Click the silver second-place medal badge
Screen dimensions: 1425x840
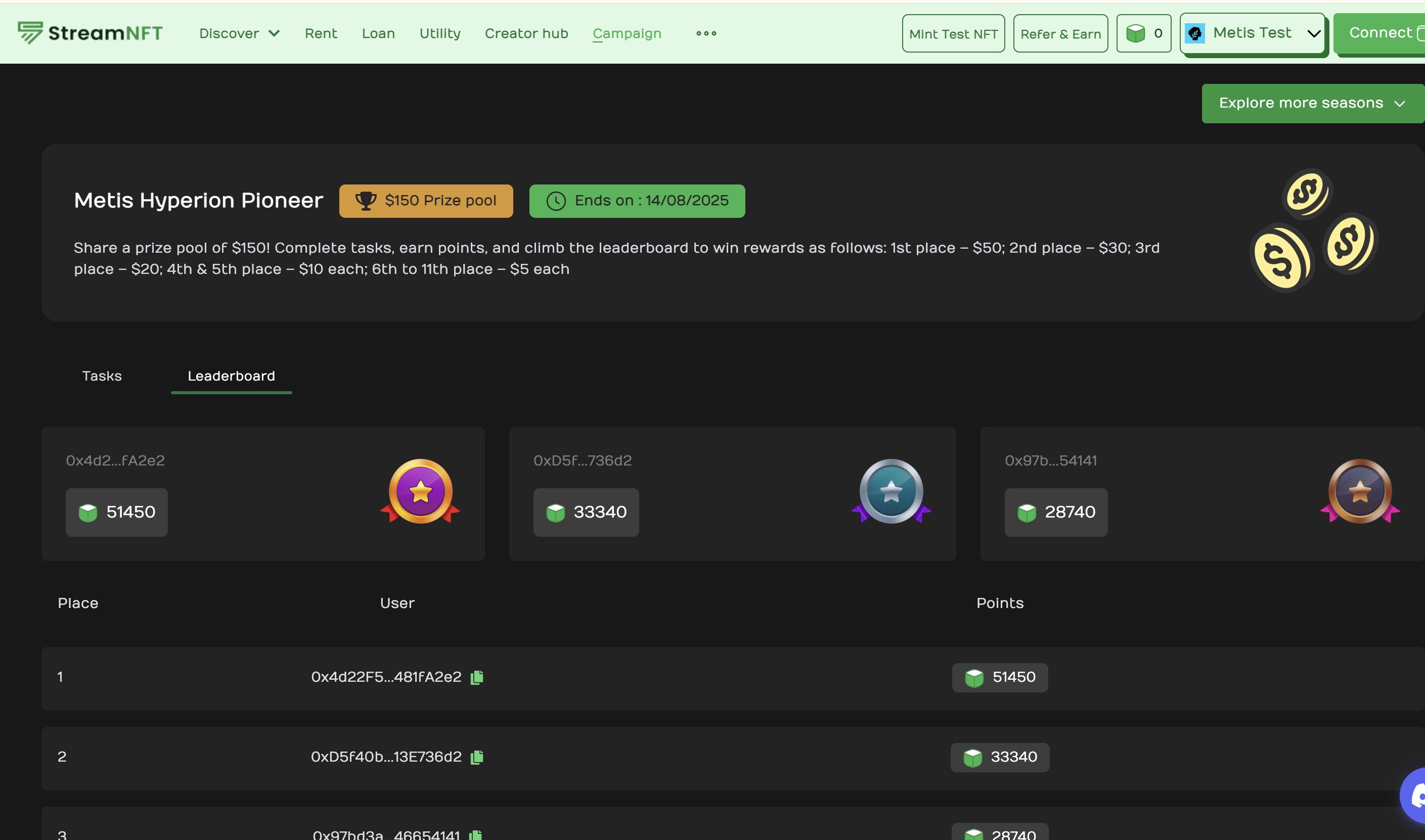891,491
